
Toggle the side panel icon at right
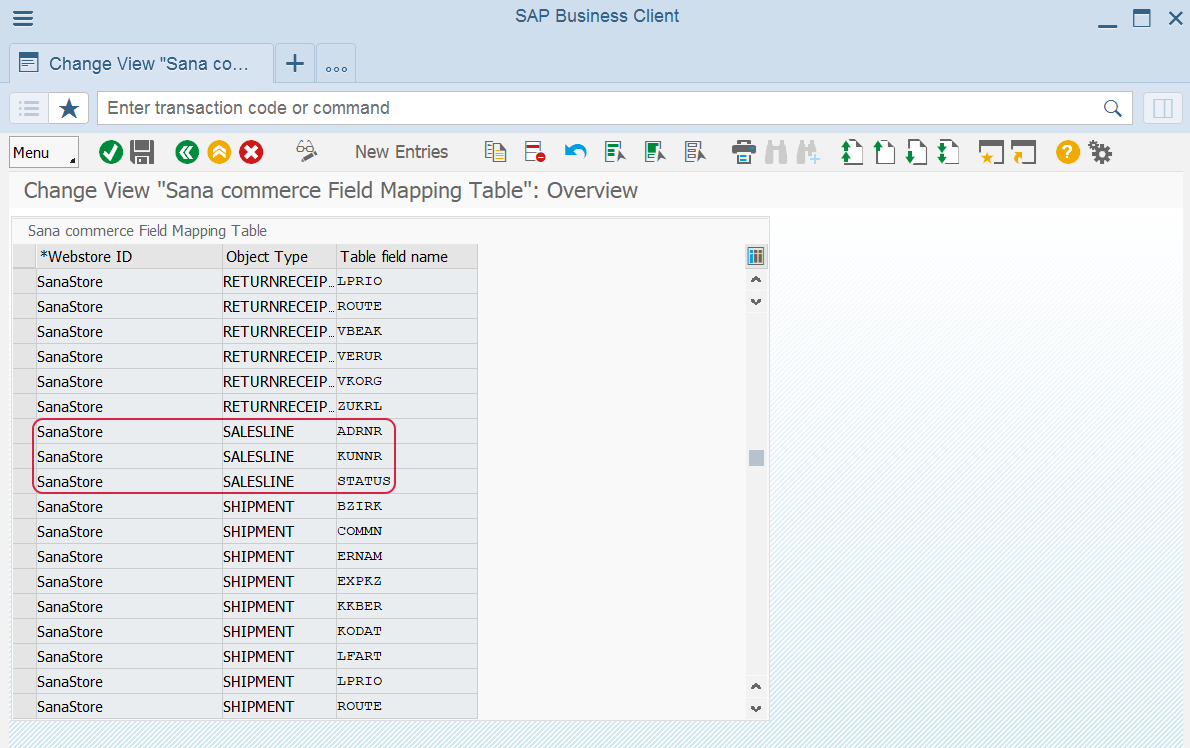point(1163,108)
